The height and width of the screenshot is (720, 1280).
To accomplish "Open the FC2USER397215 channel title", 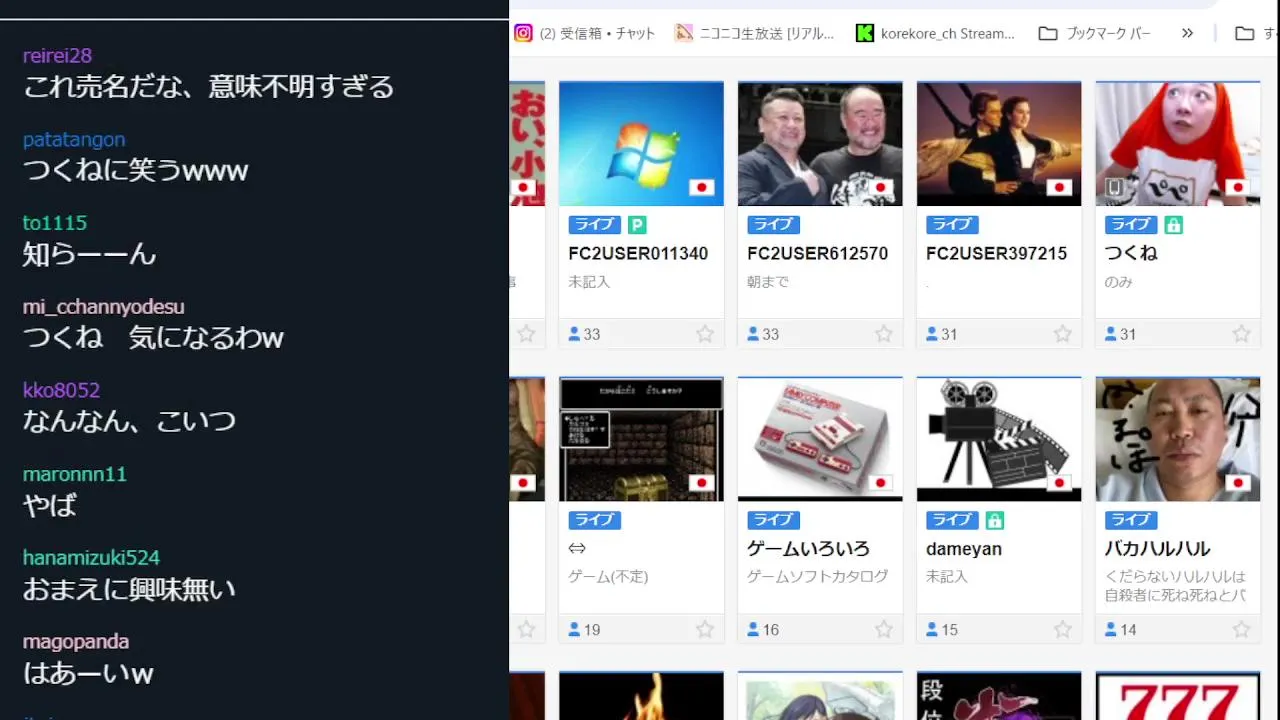I will click(x=996, y=254).
